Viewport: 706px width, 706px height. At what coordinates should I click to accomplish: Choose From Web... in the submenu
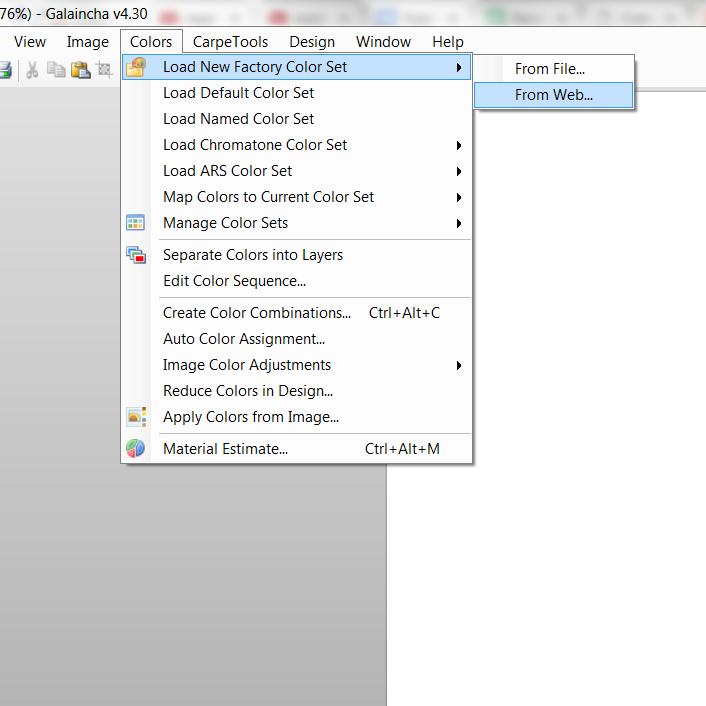point(553,95)
